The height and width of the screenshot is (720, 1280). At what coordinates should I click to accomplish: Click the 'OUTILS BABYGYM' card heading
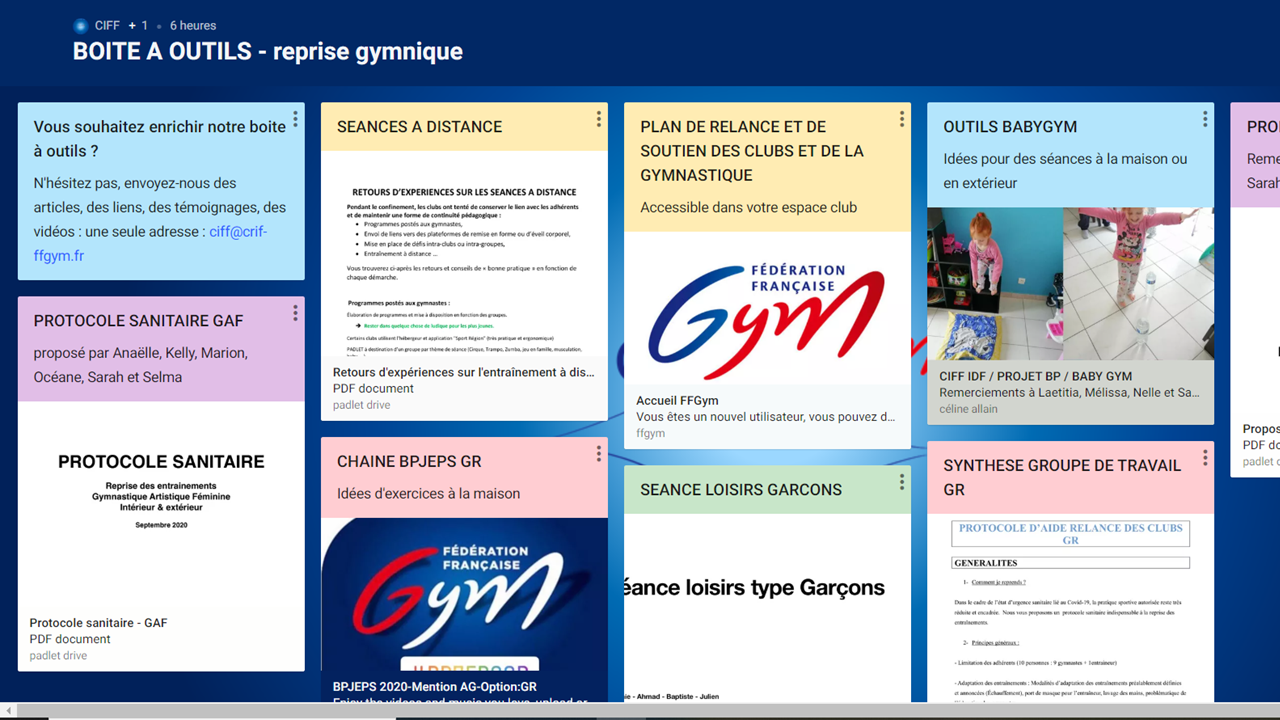pyautogui.click(x=1010, y=127)
